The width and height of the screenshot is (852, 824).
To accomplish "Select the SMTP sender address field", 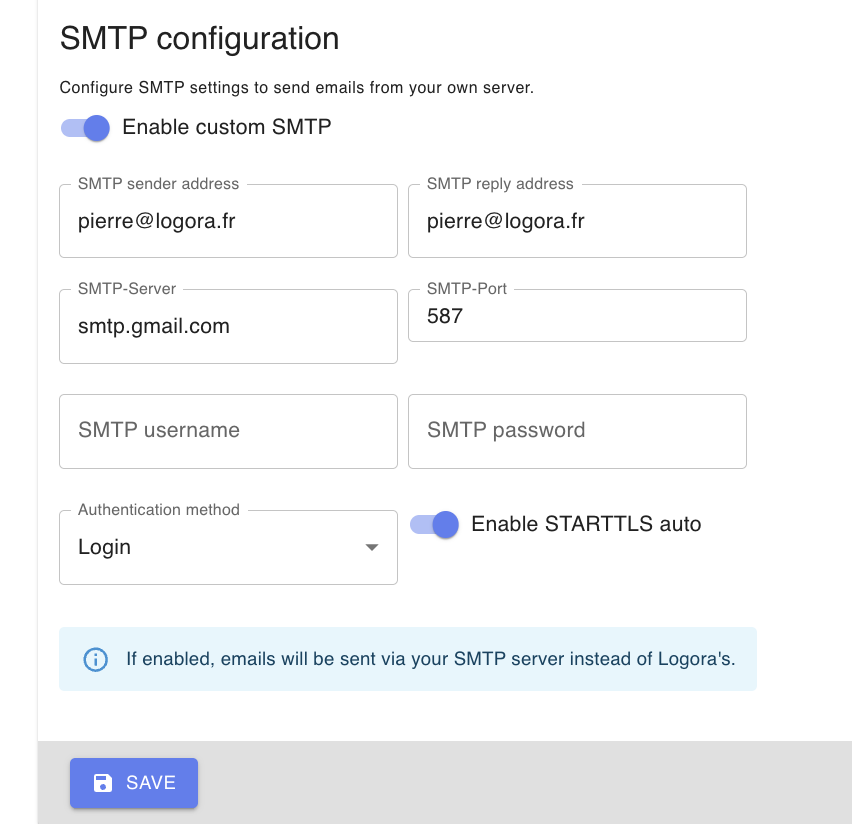I will pyautogui.click(x=228, y=220).
